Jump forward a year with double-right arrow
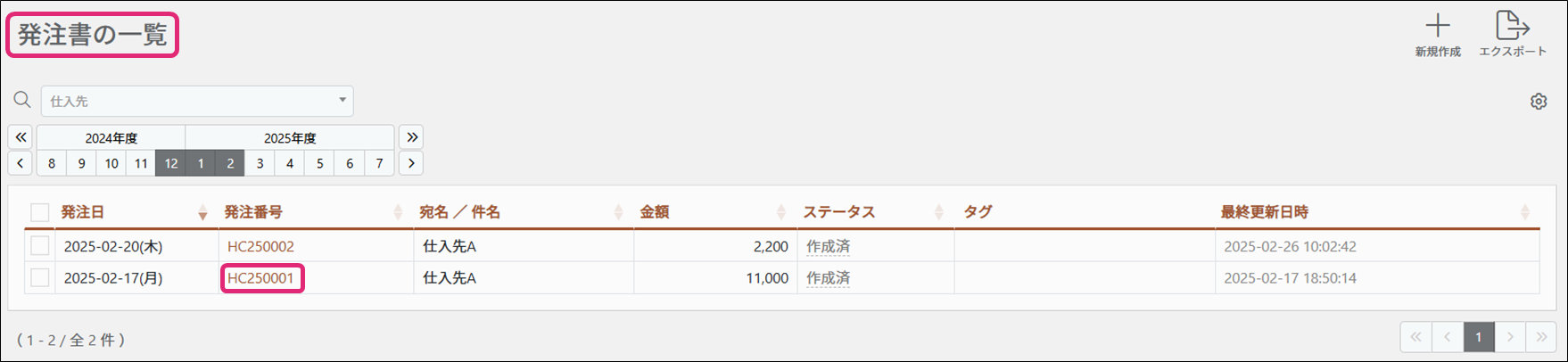The image size is (1568, 362). (x=411, y=137)
